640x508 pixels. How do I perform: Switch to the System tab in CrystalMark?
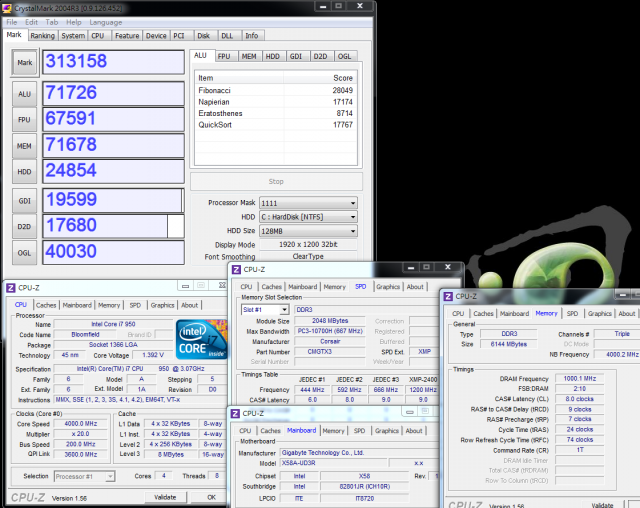pos(73,35)
